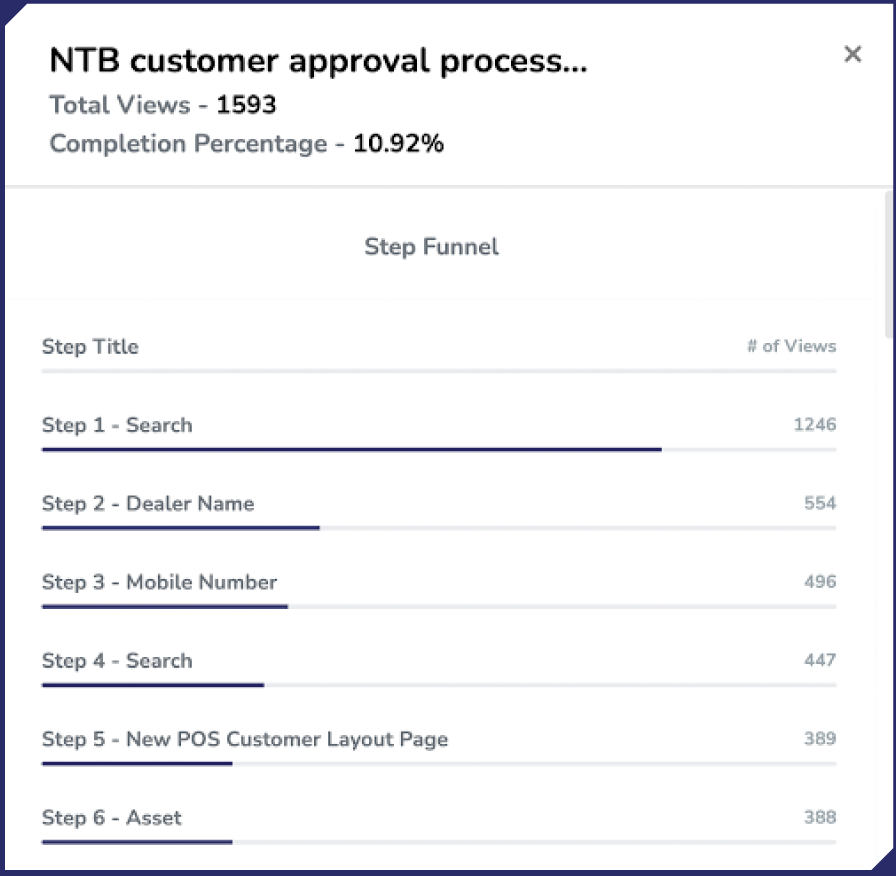Click the 'NTB customer approval process...' title
The height and width of the screenshot is (876, 896).
point(318,60)
